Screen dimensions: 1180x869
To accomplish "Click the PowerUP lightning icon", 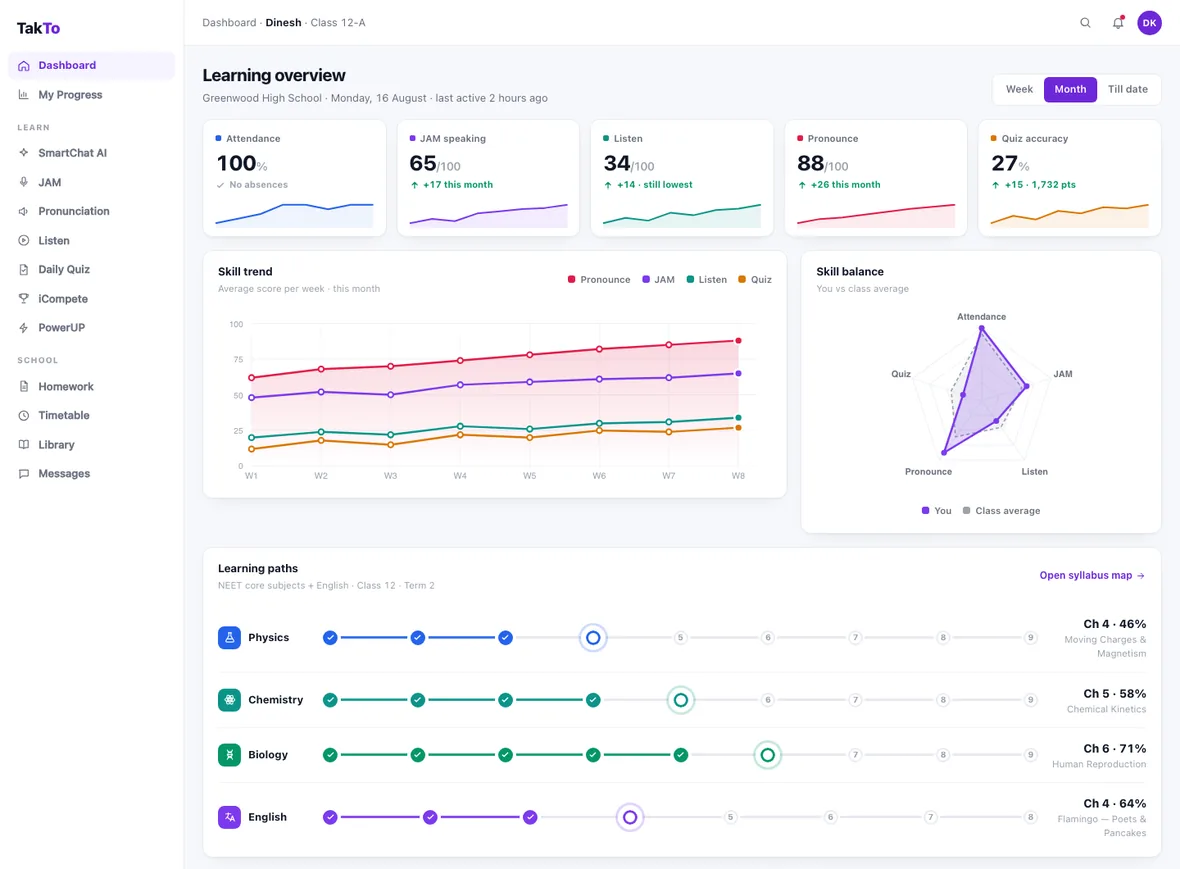I will (24, 328).
